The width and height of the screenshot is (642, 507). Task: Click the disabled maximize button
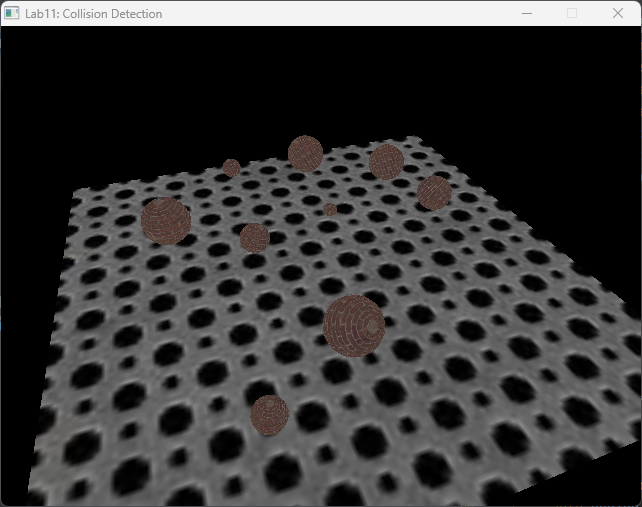[572, 14]
